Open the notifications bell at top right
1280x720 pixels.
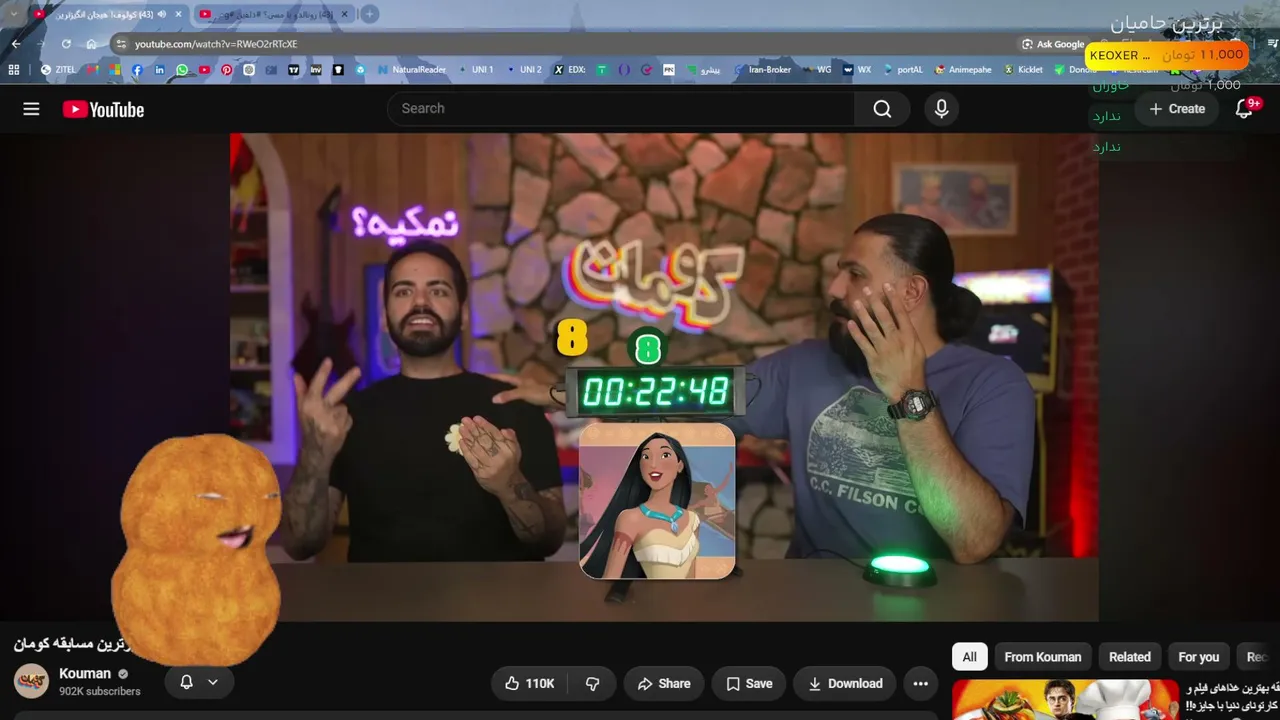pyautogui.click(x=1244, y=109)
